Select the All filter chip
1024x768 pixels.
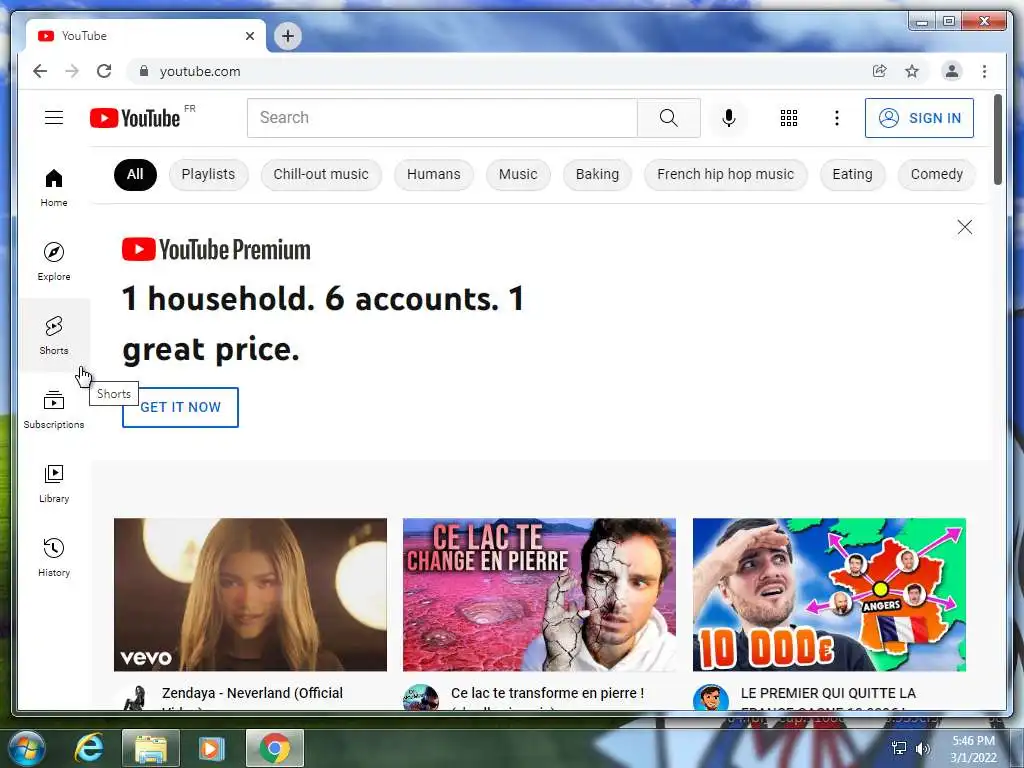(x=135, y=174)
